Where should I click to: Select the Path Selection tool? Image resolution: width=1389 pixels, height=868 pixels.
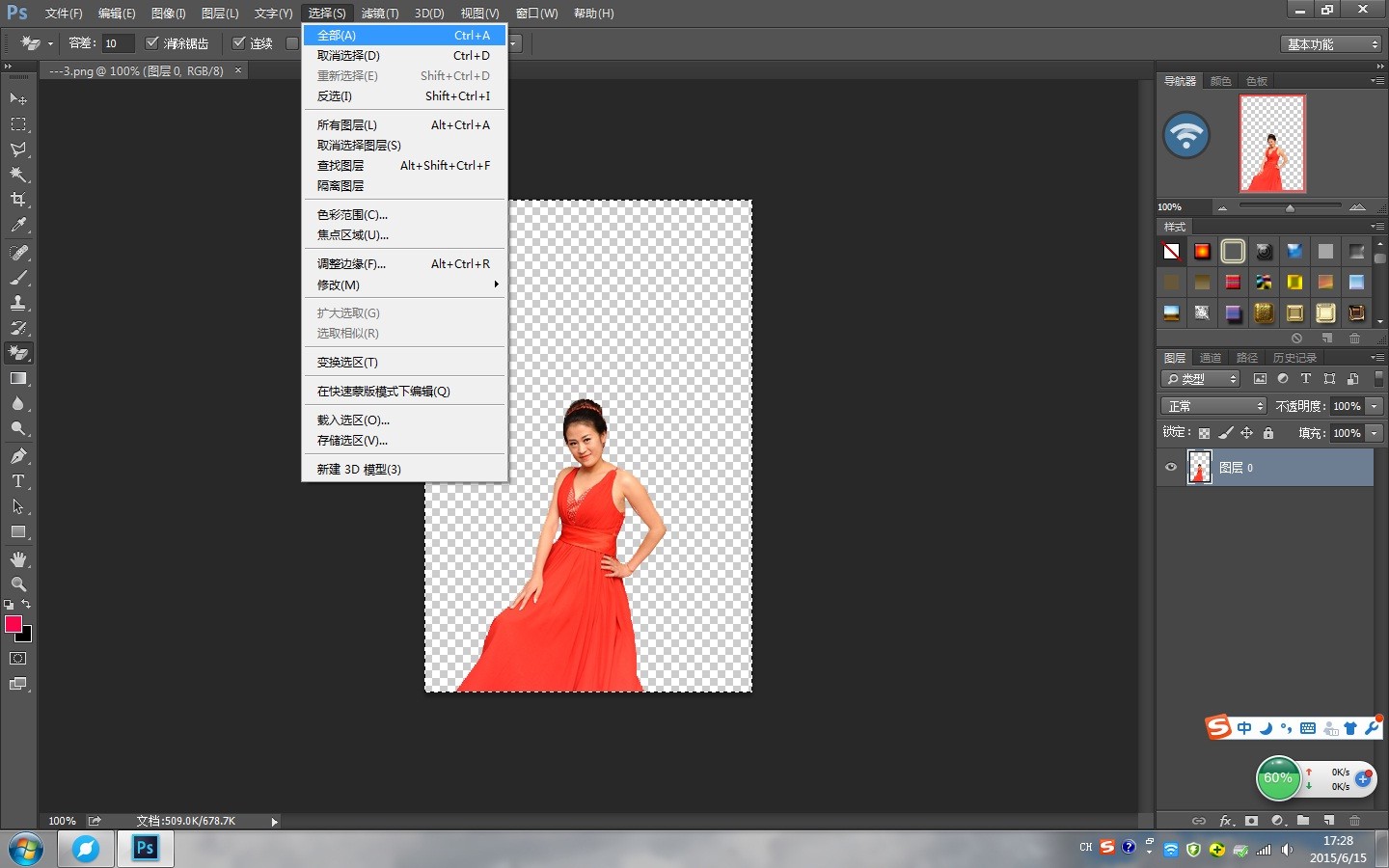[x=18, y=506]
